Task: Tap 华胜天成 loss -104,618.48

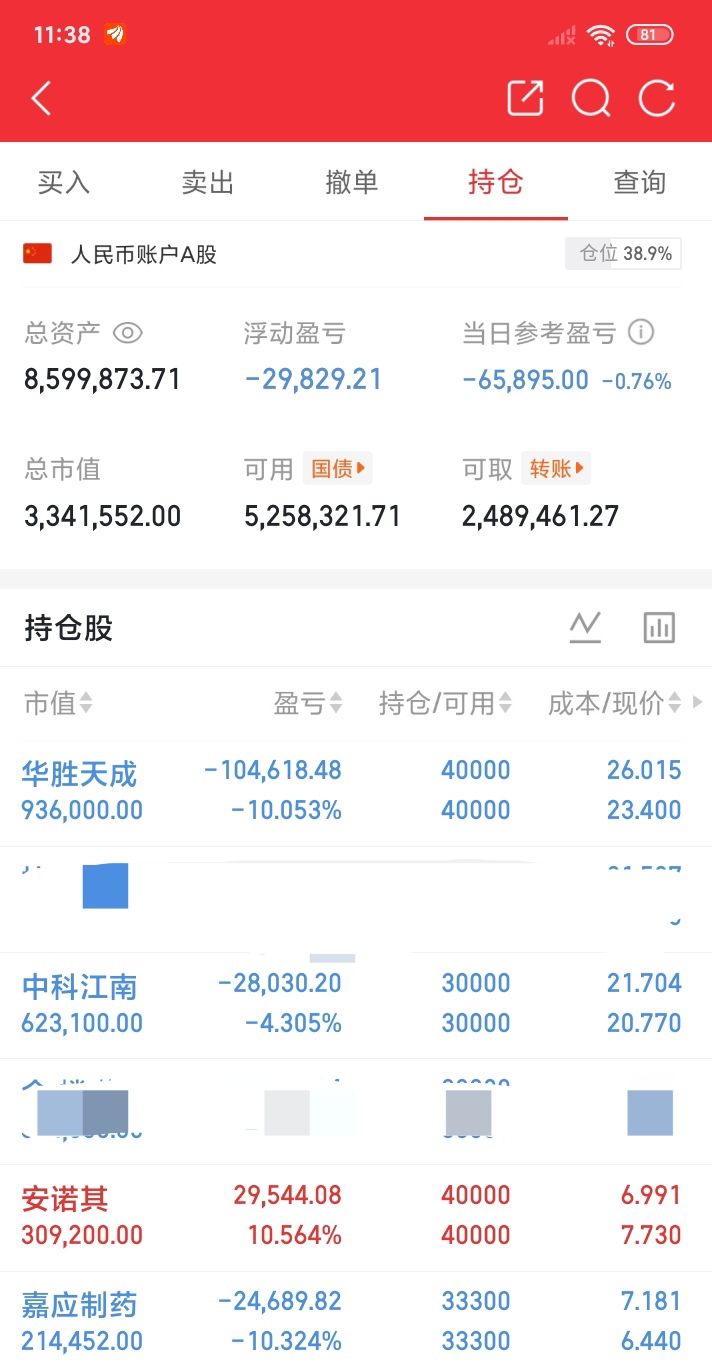Action: pos(273,770)
